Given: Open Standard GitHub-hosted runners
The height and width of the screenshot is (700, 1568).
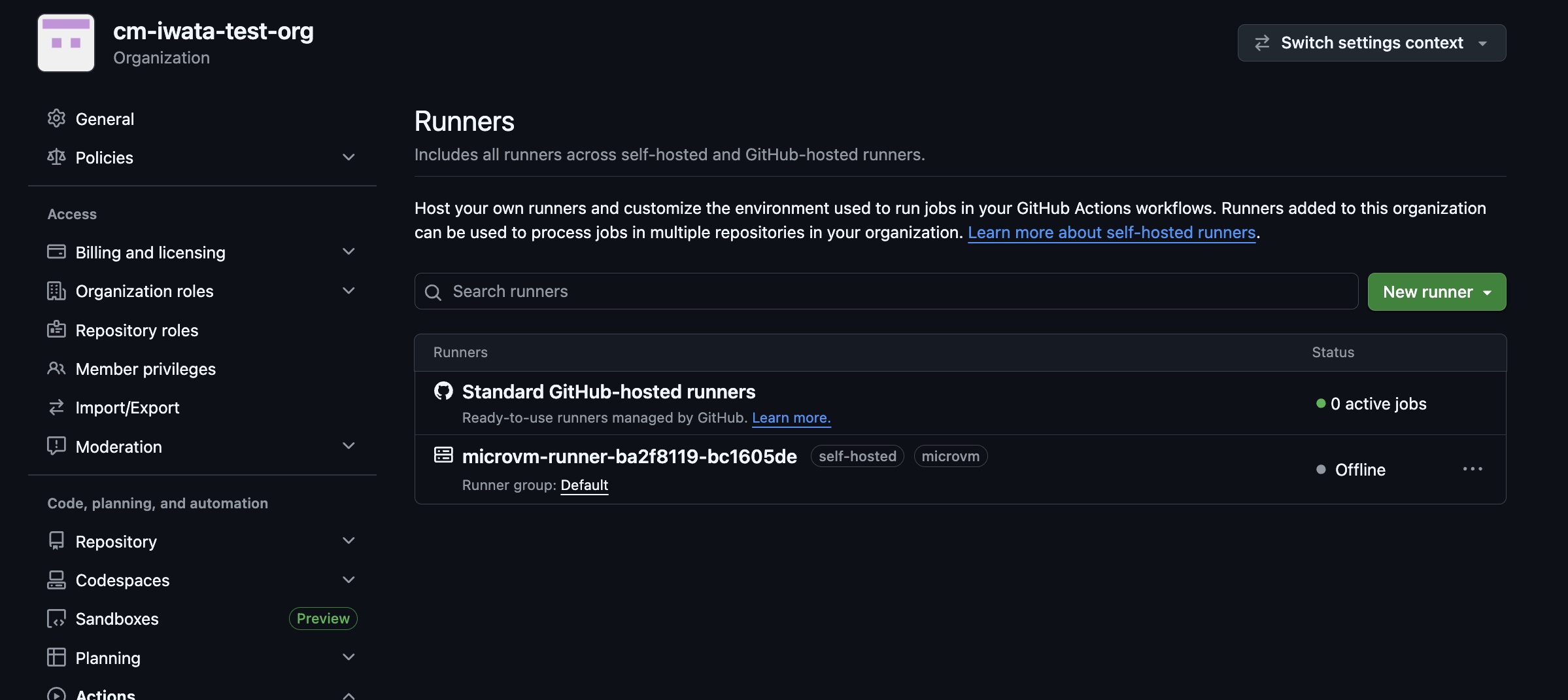Looking at the screenshot, I should pos(609,391).
